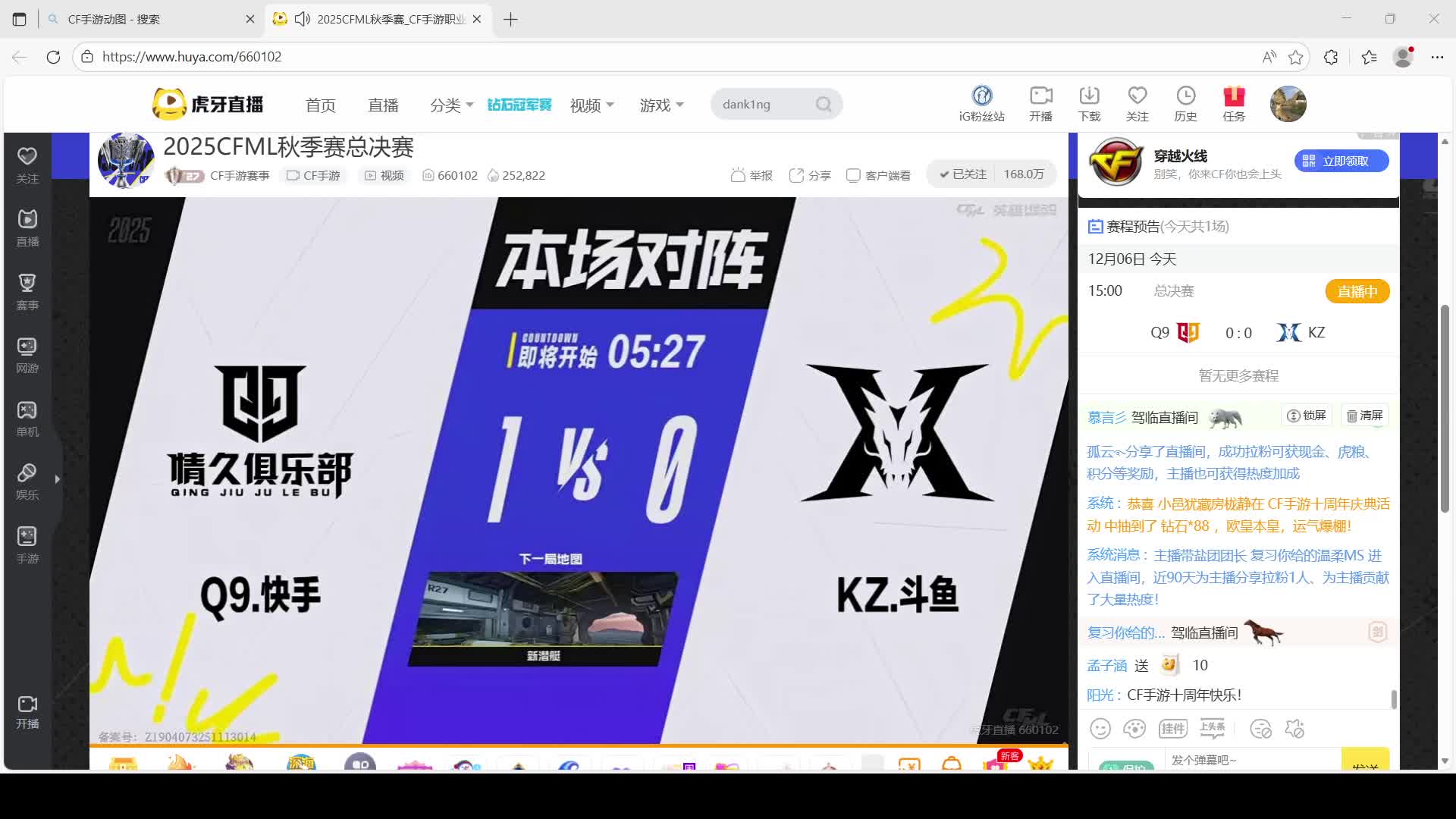The height and width of the screenshot is (819, 1456).
Task: Expand the 分类 dropdown menu
Action: 451,105
